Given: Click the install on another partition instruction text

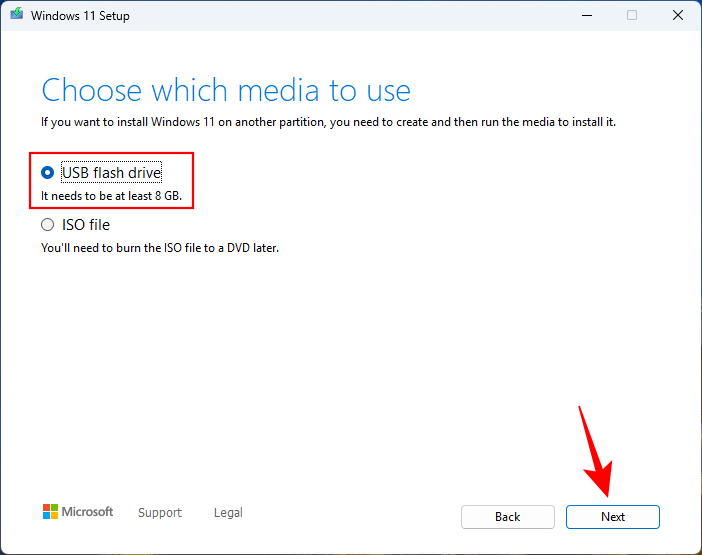Looking at the screenshot, I should pyautogui.click(x=329, y=121).
